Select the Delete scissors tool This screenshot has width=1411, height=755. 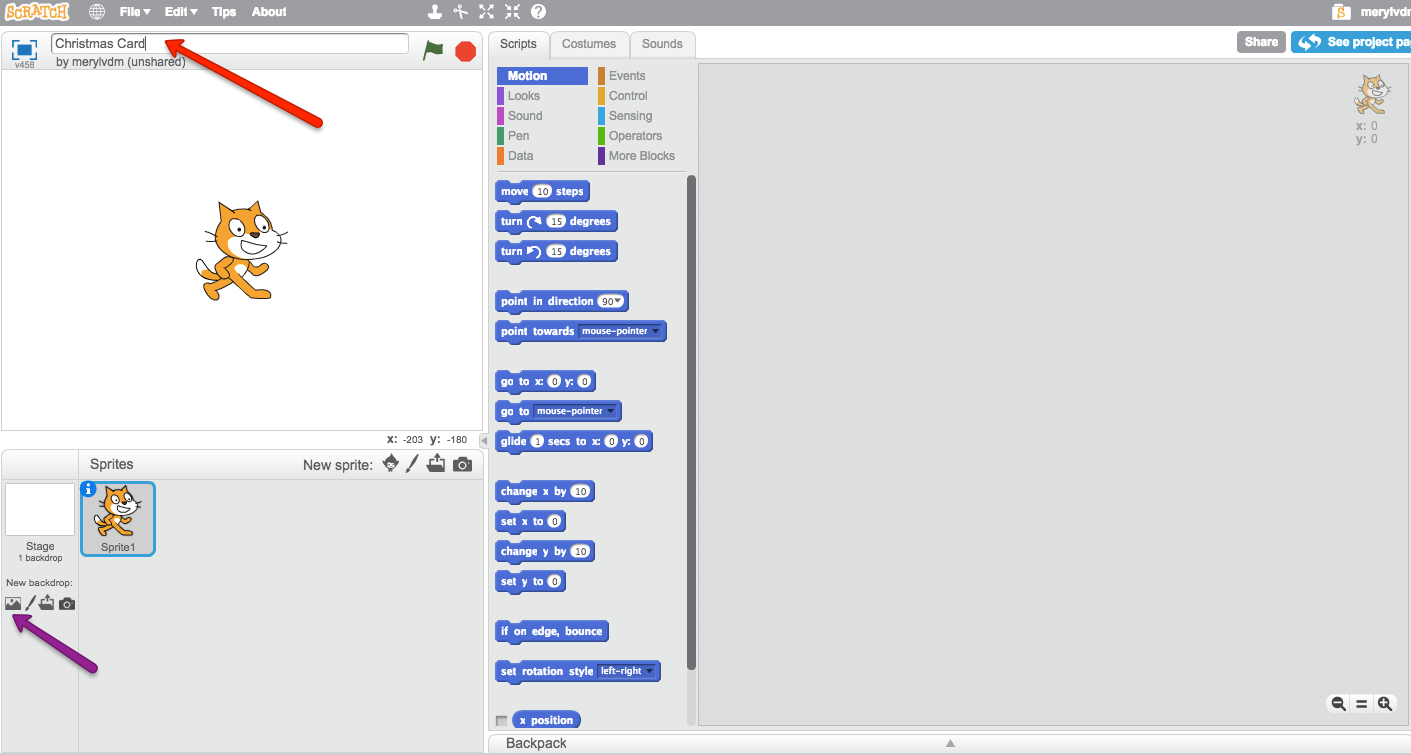coord(460,12)
